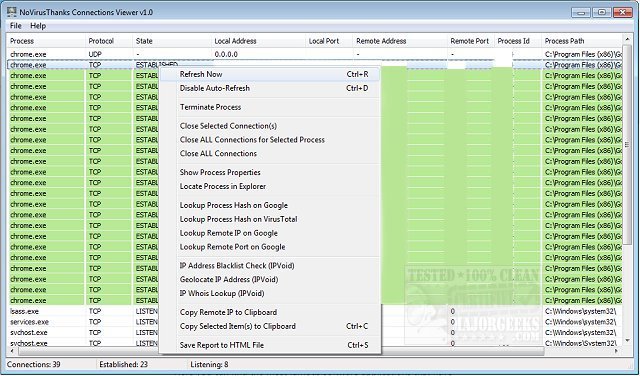Select Lookup Process Hash on VirusTotal
This screenshot has width=640, height=376.
(x=269, y=219)
